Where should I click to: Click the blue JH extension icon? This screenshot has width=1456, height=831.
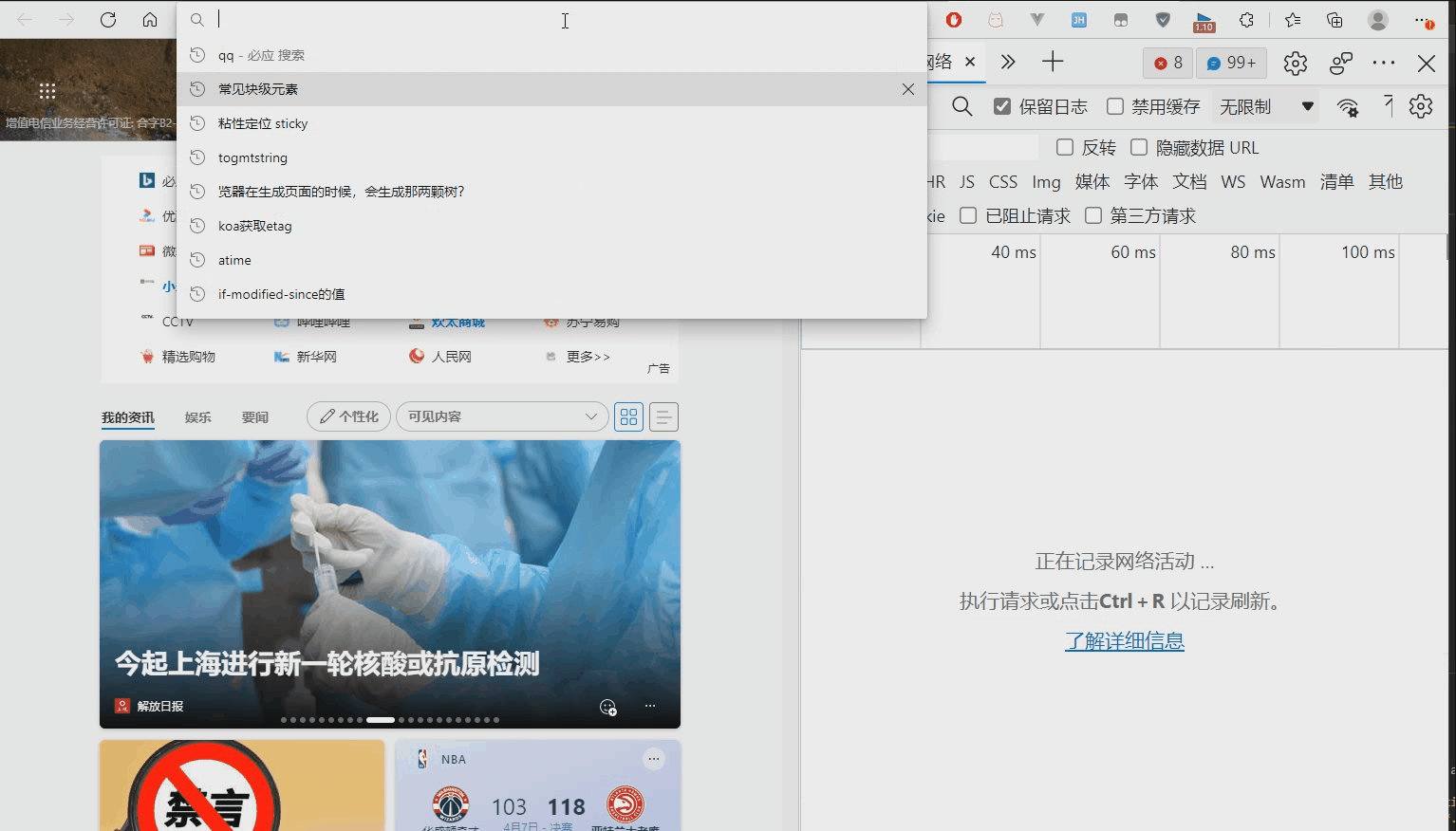point(1079,20)
